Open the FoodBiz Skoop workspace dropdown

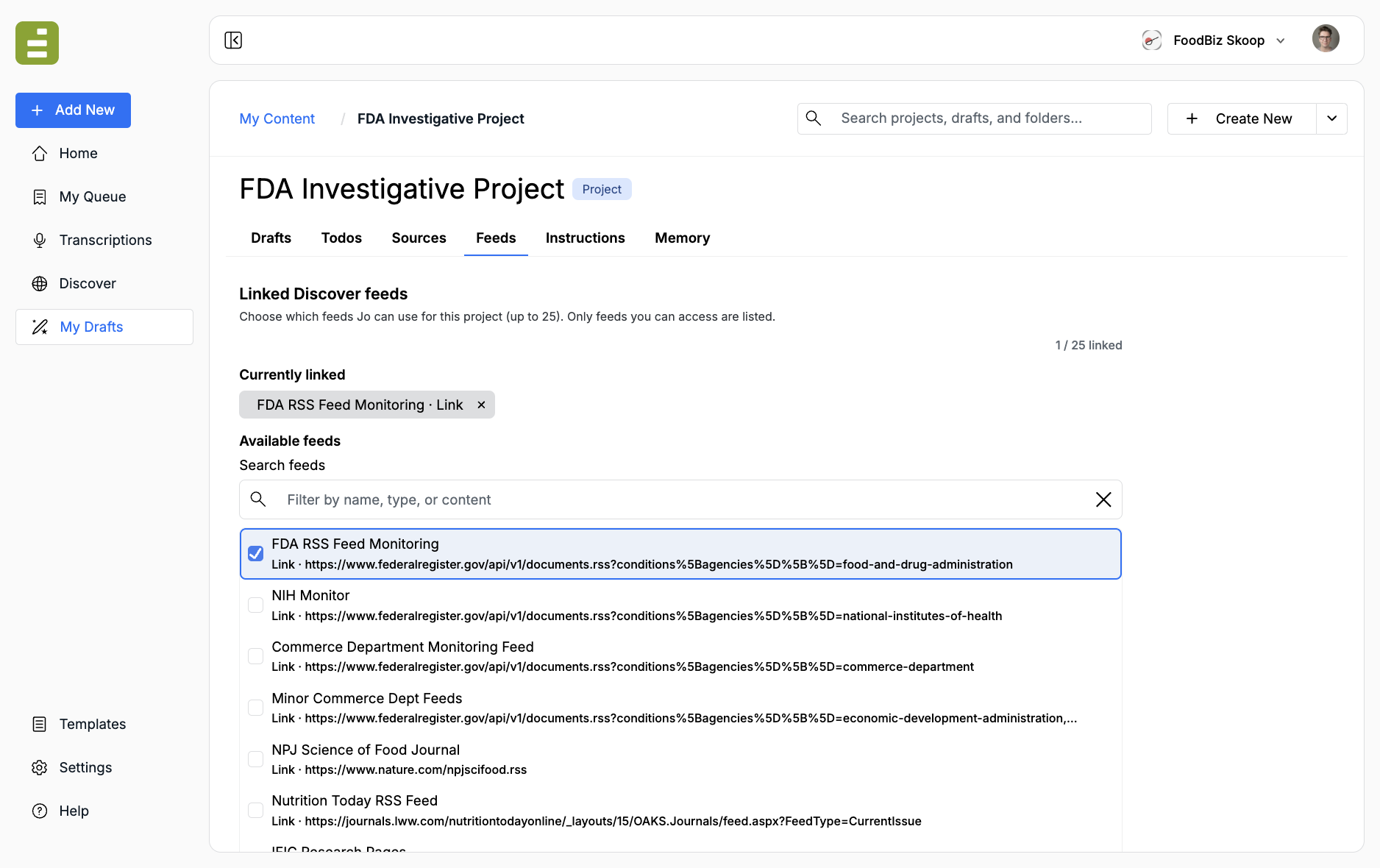tap(1281, 40)
